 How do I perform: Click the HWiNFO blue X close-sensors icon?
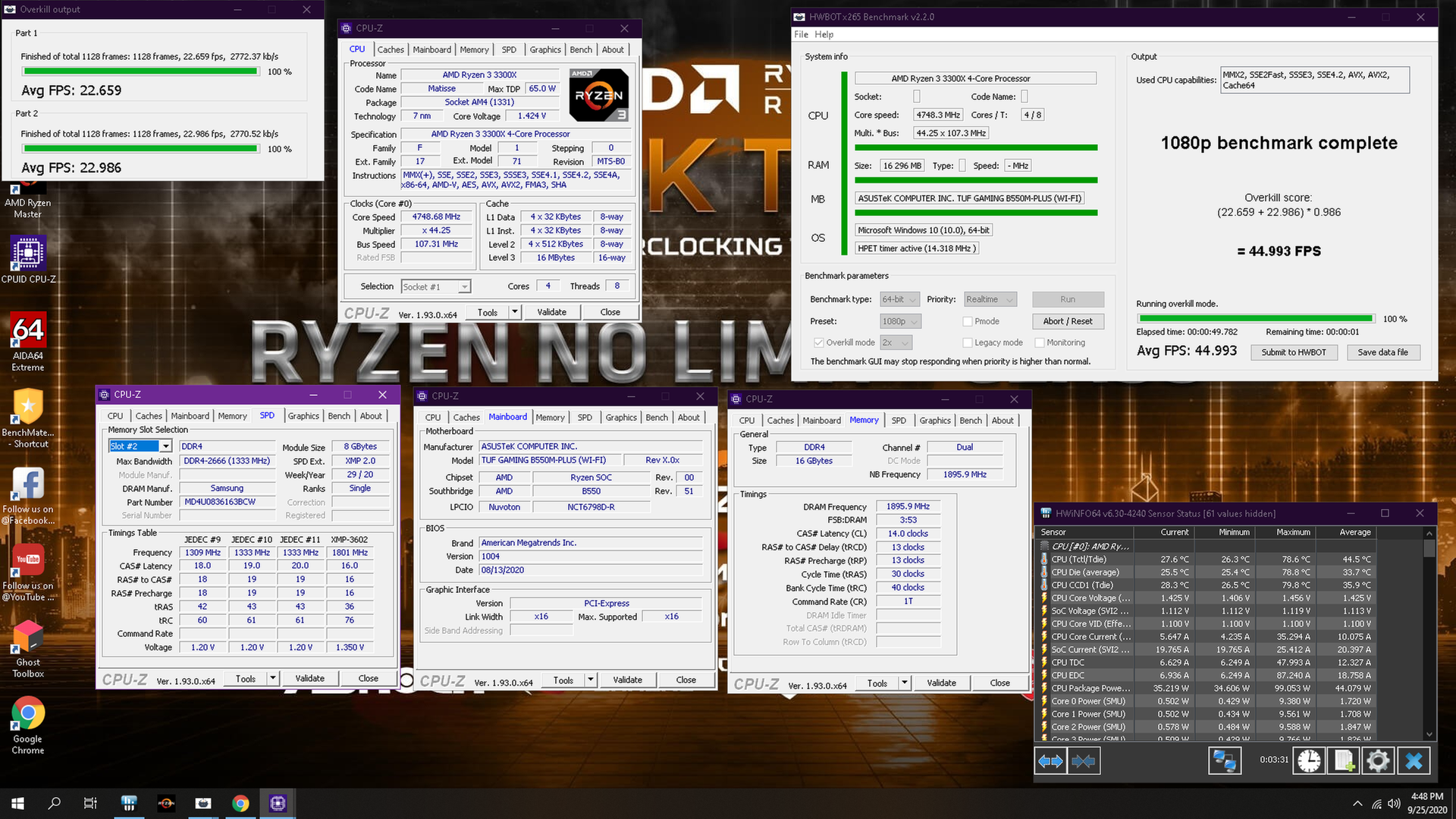point(1414,761)
